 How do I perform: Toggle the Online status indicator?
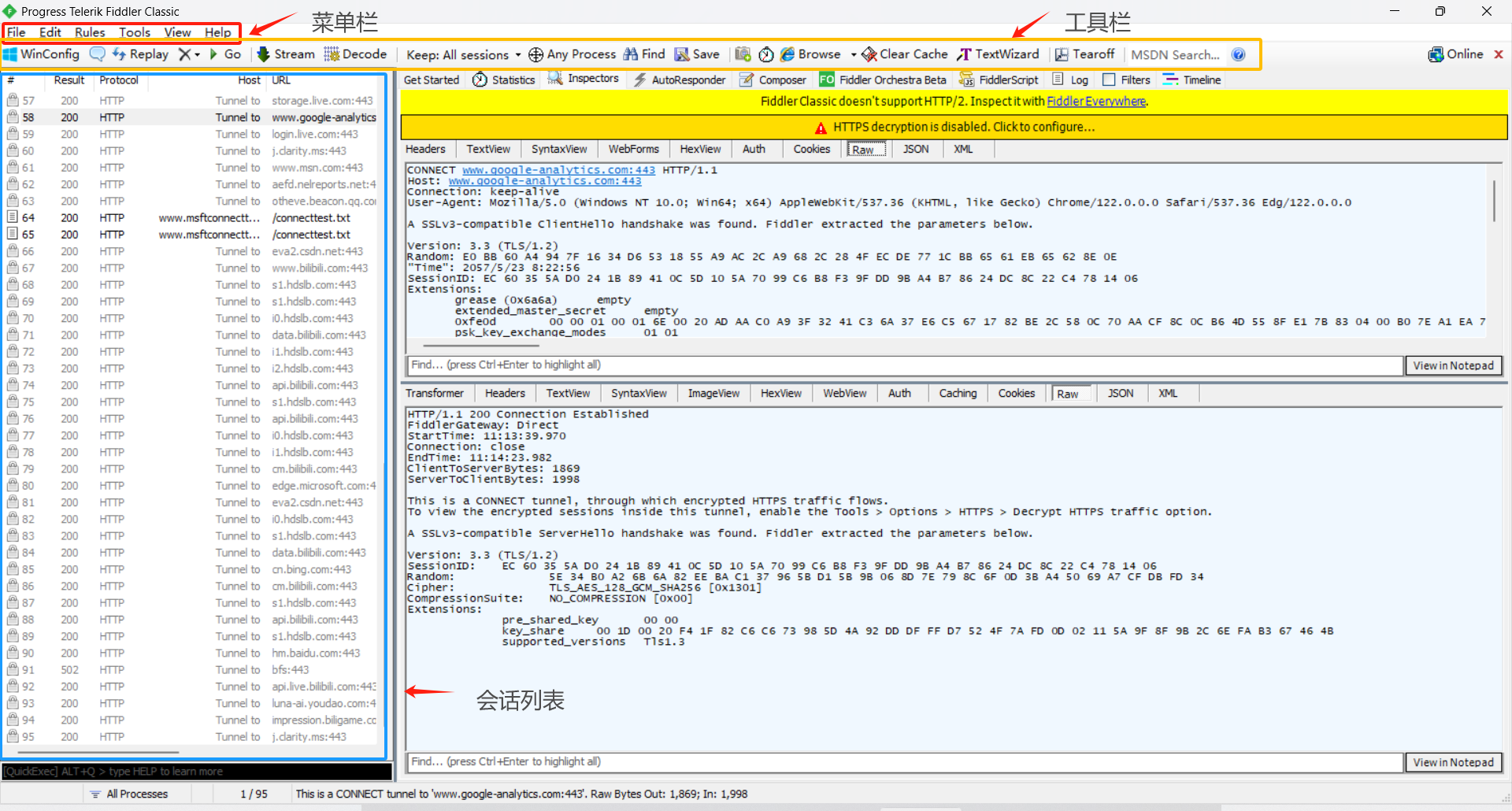pyautogui.click(x=1455, y=54)
